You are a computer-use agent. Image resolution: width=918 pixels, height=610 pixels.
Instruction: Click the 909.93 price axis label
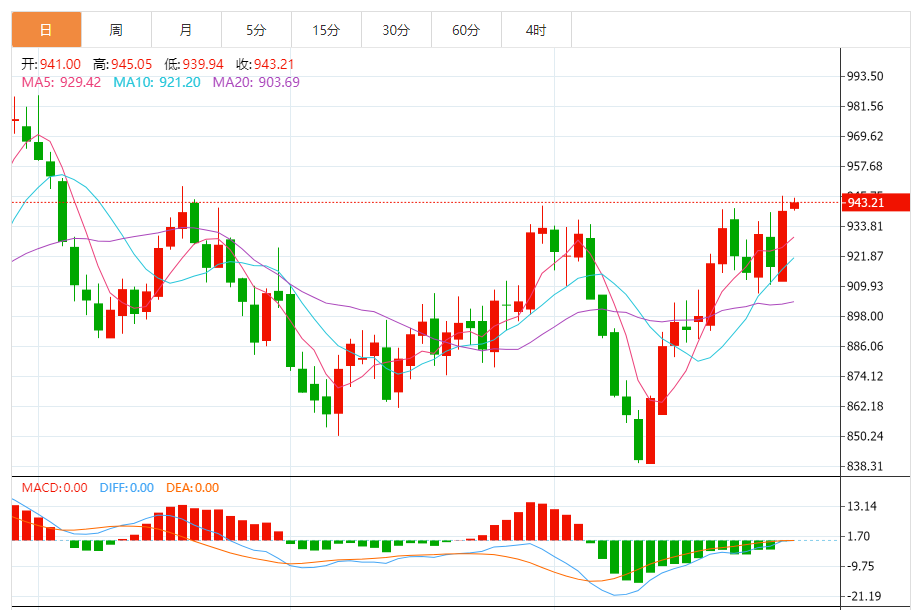coord(865,286)
